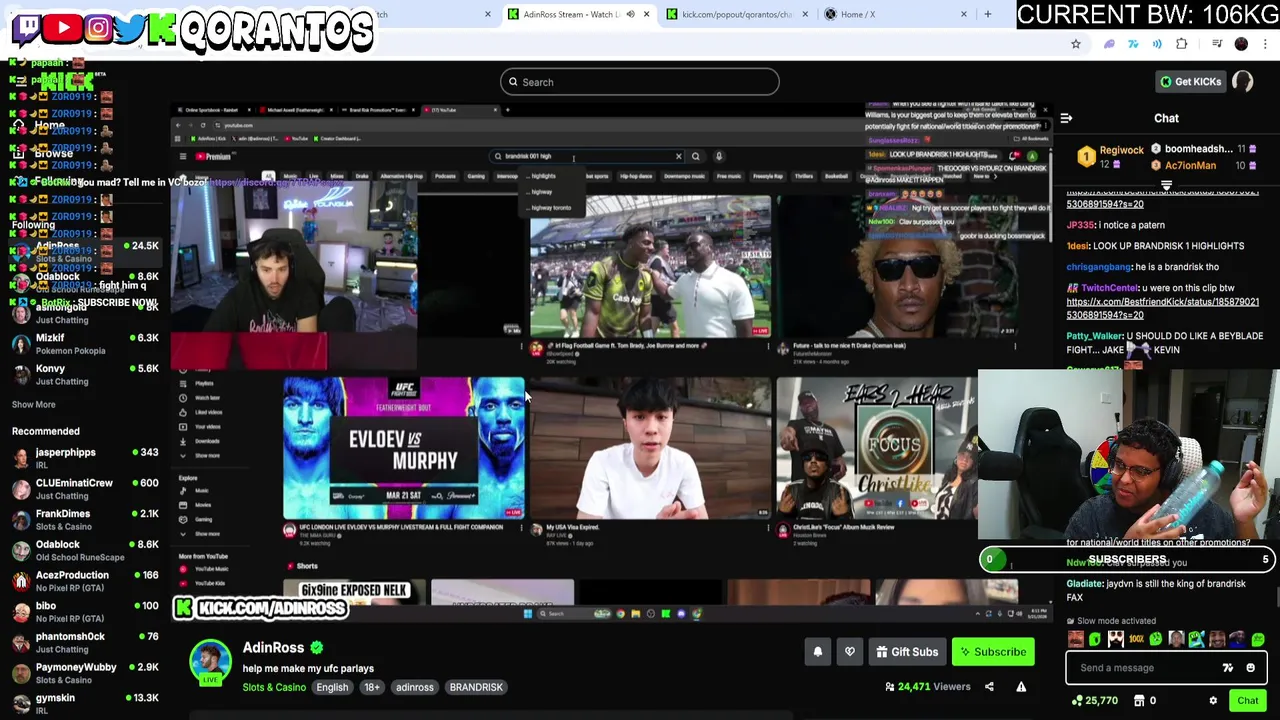Open a new browser tab

pyautogui.click(x=988, y=14)
